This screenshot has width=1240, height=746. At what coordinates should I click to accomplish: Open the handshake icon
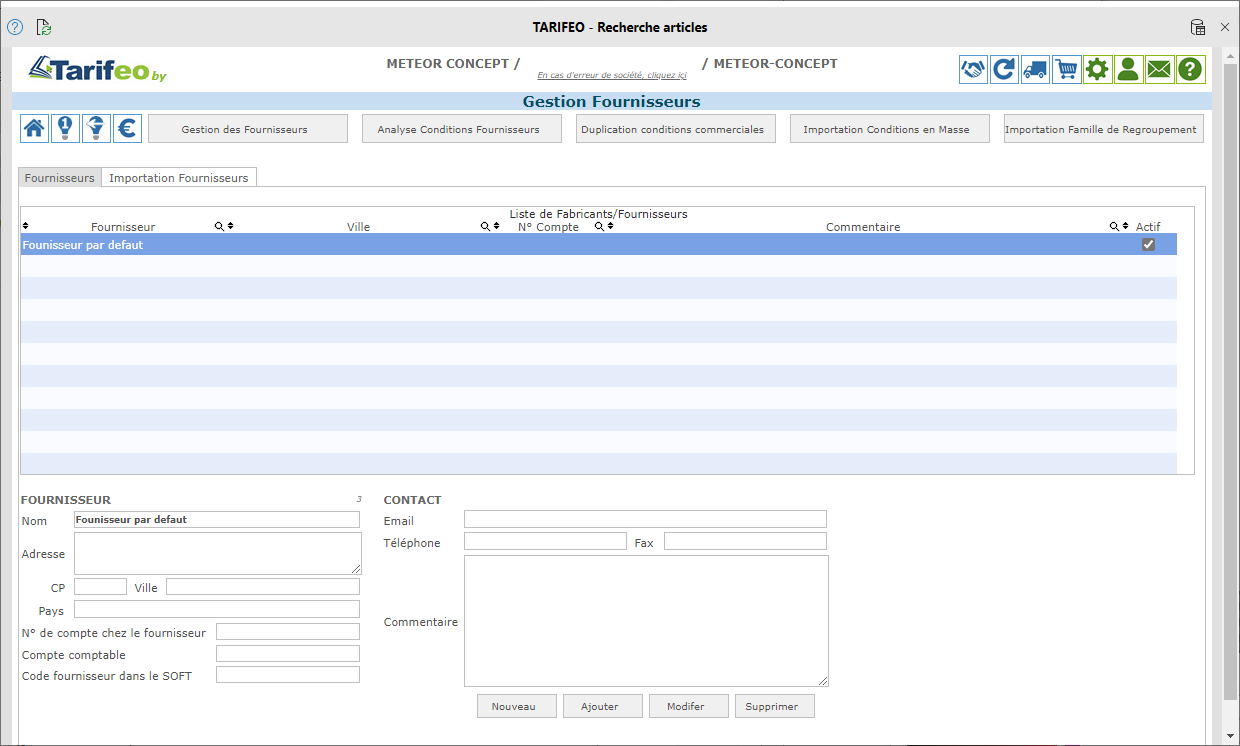pos(973,69)
